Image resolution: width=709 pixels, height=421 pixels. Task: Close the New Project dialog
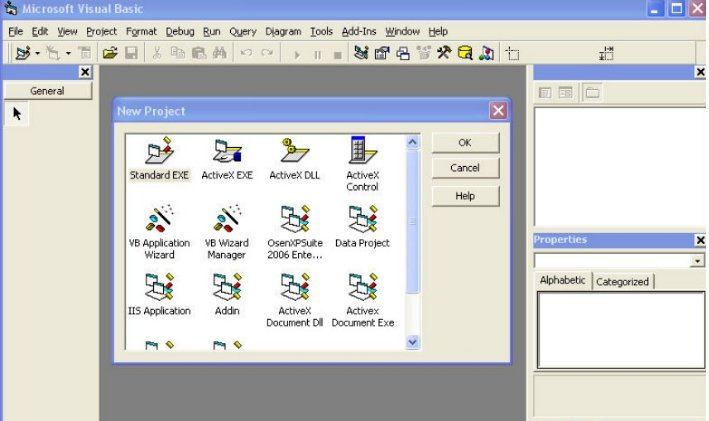pyautogui.click(x=498, y=111)
